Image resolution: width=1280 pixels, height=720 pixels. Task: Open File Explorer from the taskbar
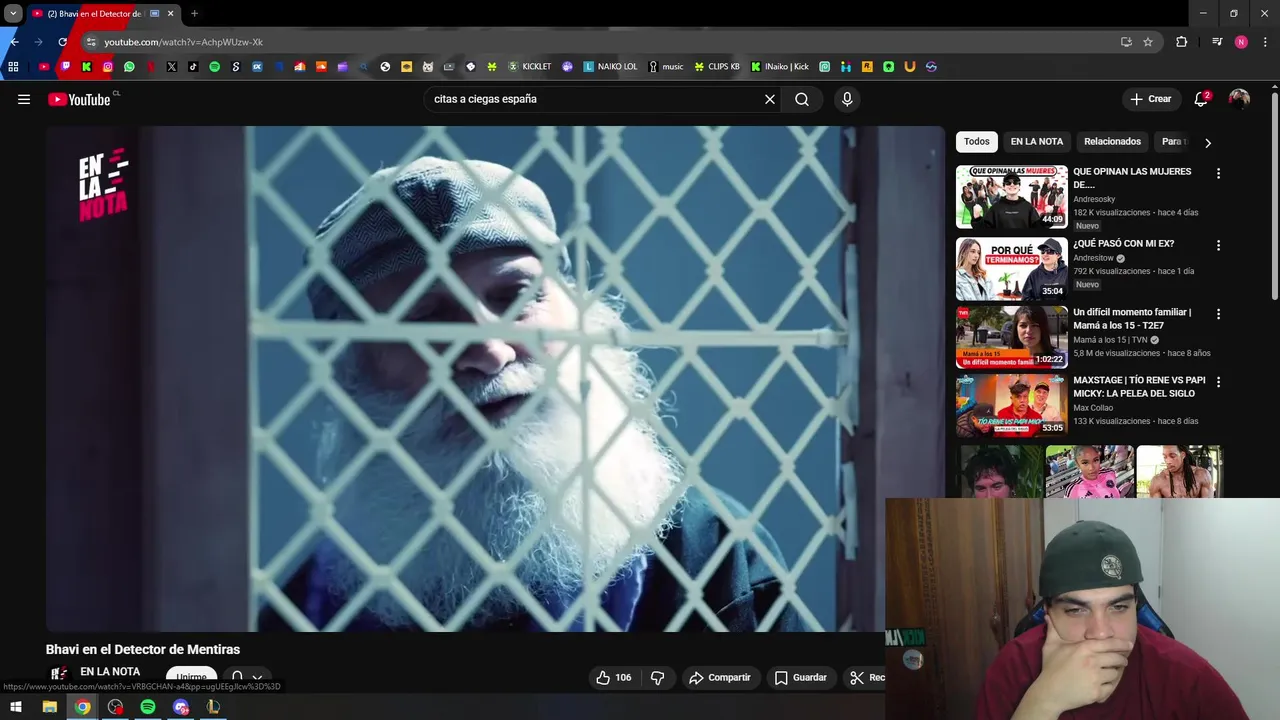click(x=49, y=707)
